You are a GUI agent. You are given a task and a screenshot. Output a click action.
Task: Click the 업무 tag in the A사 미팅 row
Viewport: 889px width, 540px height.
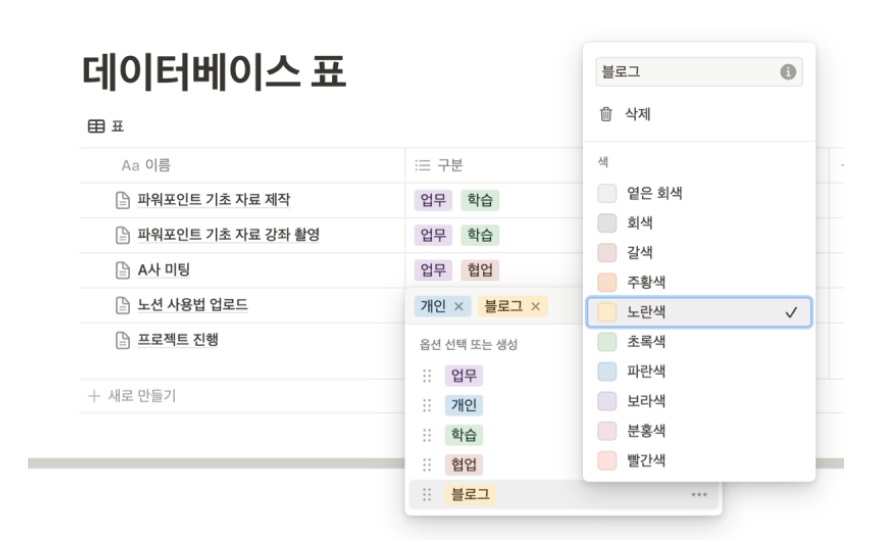(433, 270)
